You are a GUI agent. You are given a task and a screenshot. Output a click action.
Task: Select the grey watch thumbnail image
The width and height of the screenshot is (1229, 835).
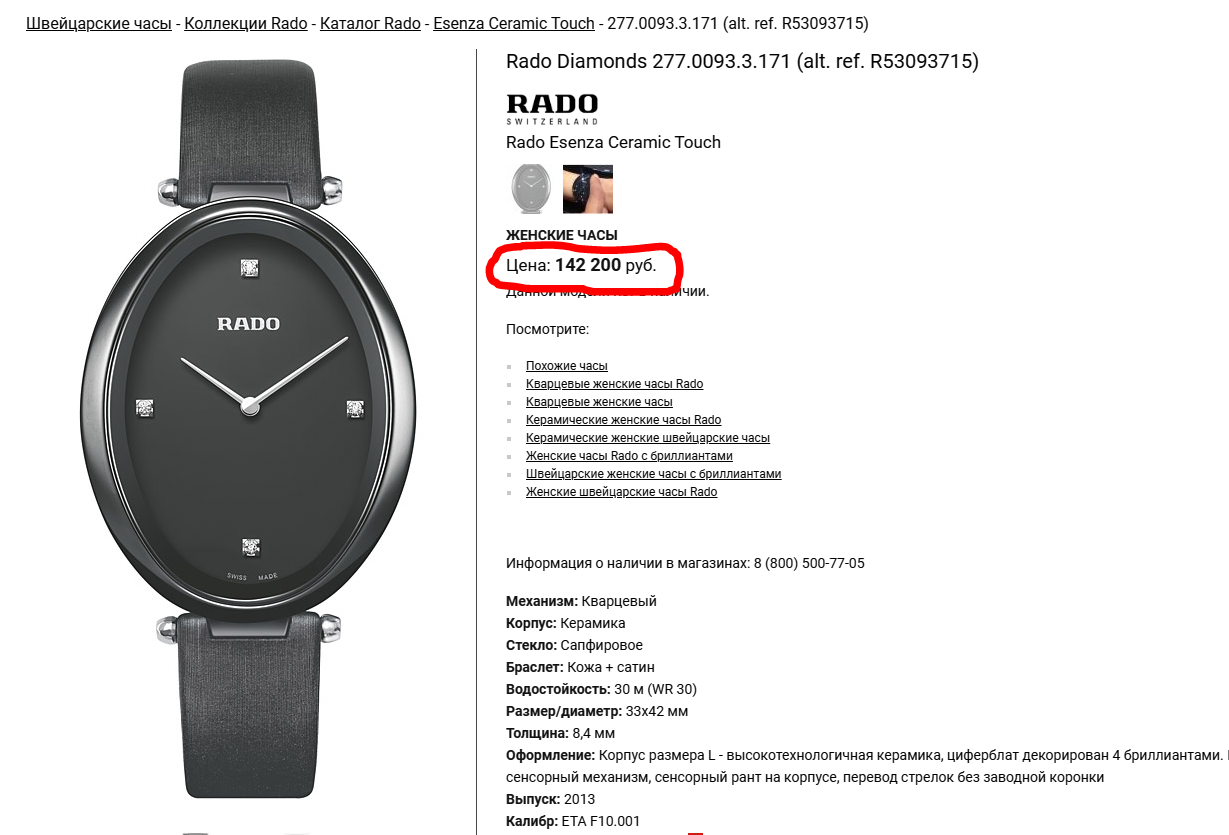tap(531, 189)
